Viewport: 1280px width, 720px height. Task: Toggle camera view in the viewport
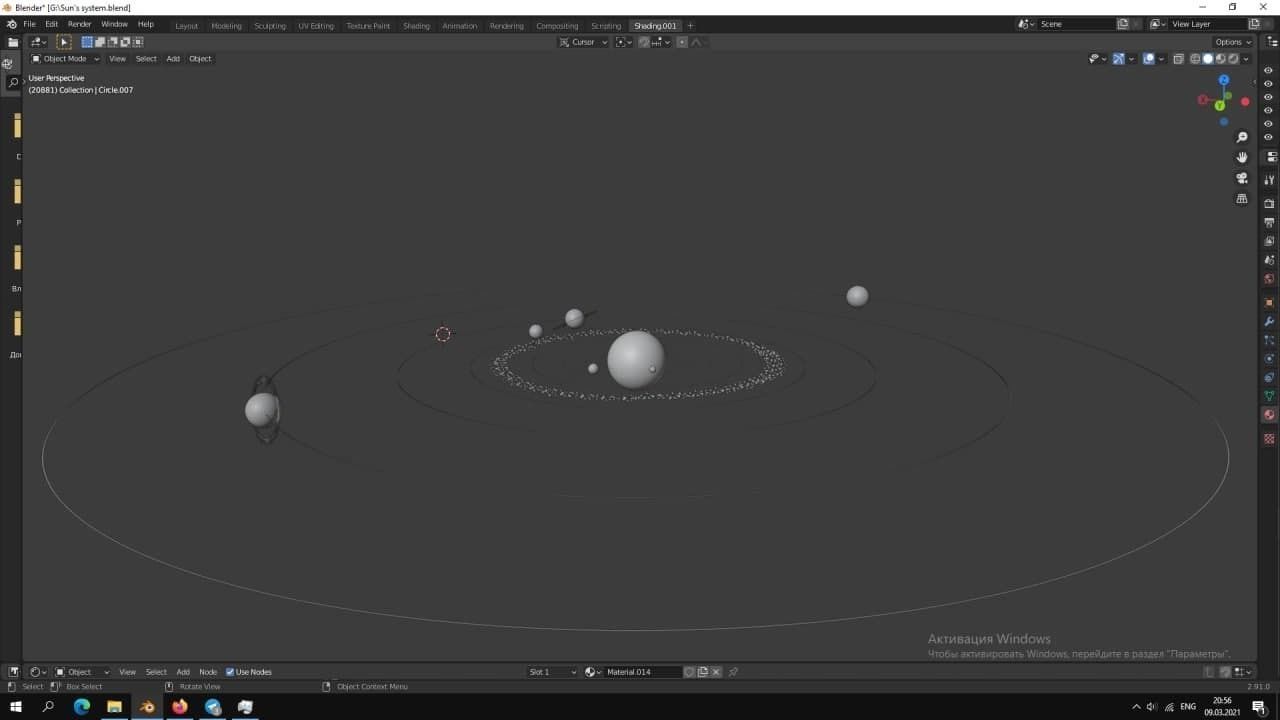pyautogui.click(x=1242, y=178)
